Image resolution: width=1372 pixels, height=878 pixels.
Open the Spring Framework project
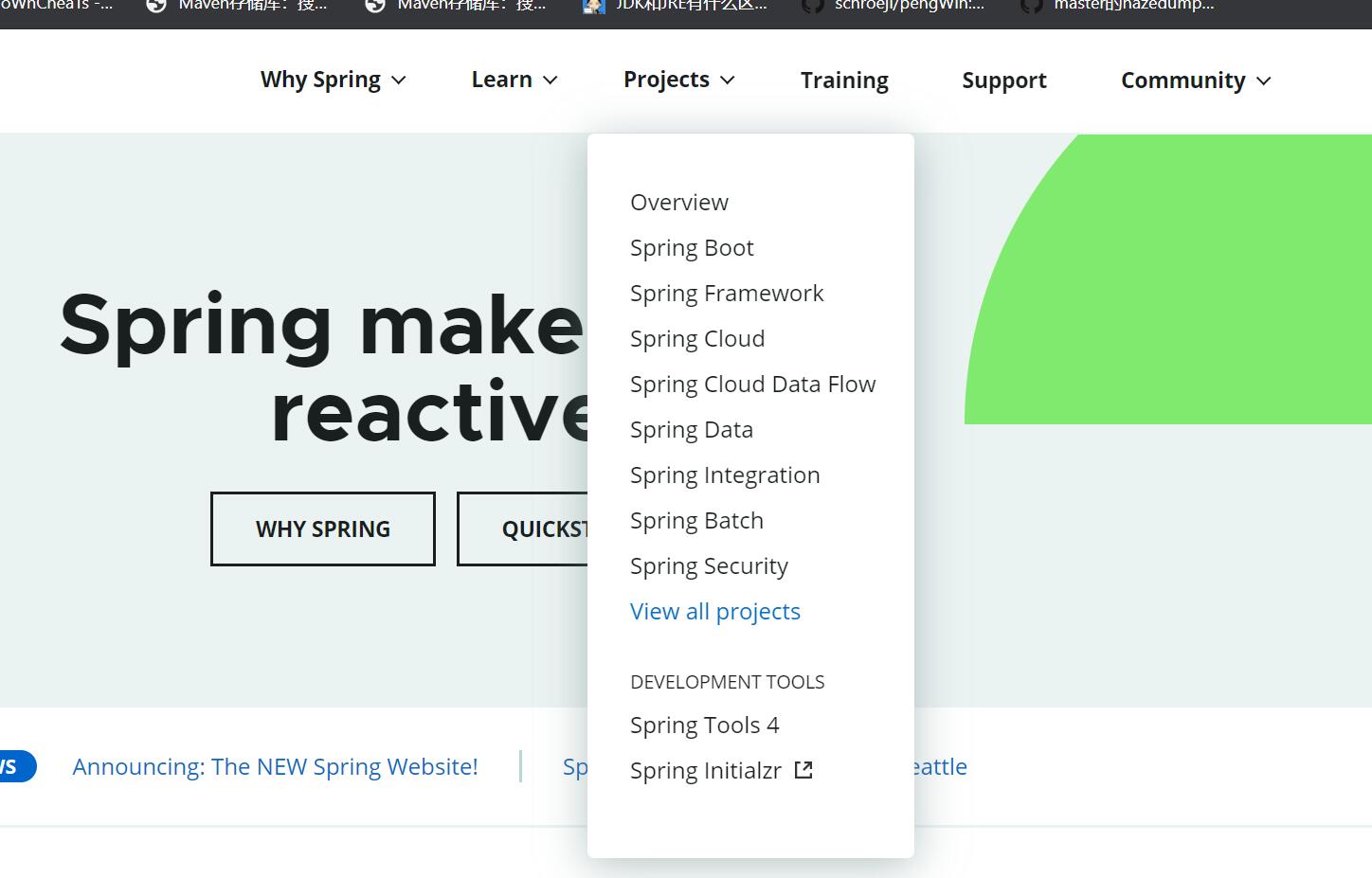[x=727, y=294]
